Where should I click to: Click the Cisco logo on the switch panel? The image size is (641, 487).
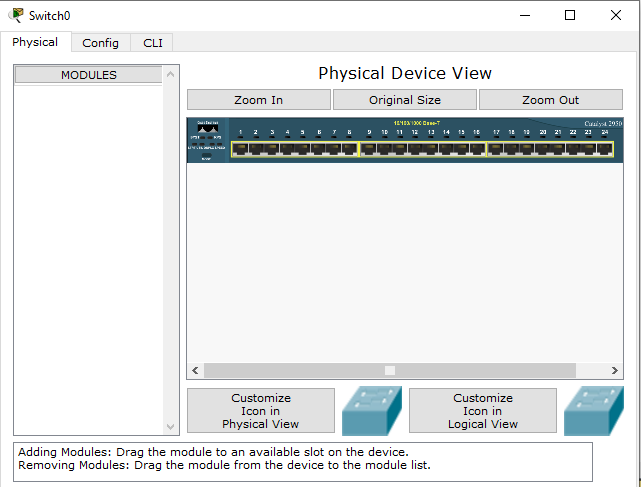coord(208,129)
